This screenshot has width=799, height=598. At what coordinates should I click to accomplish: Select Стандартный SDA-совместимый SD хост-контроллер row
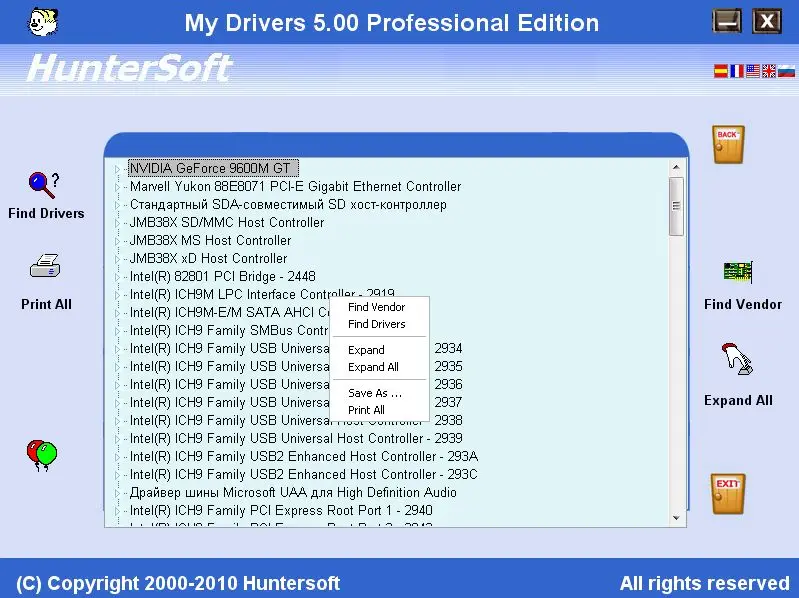tap(288, 205)
